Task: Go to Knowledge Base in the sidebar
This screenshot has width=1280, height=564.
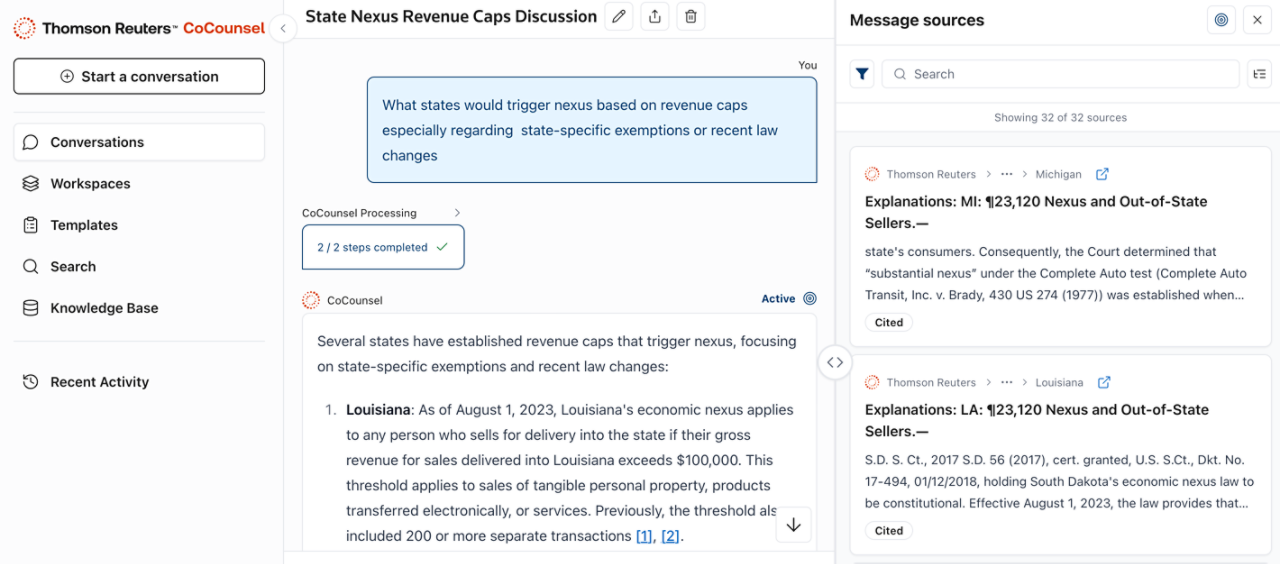Action: point(104,308)
